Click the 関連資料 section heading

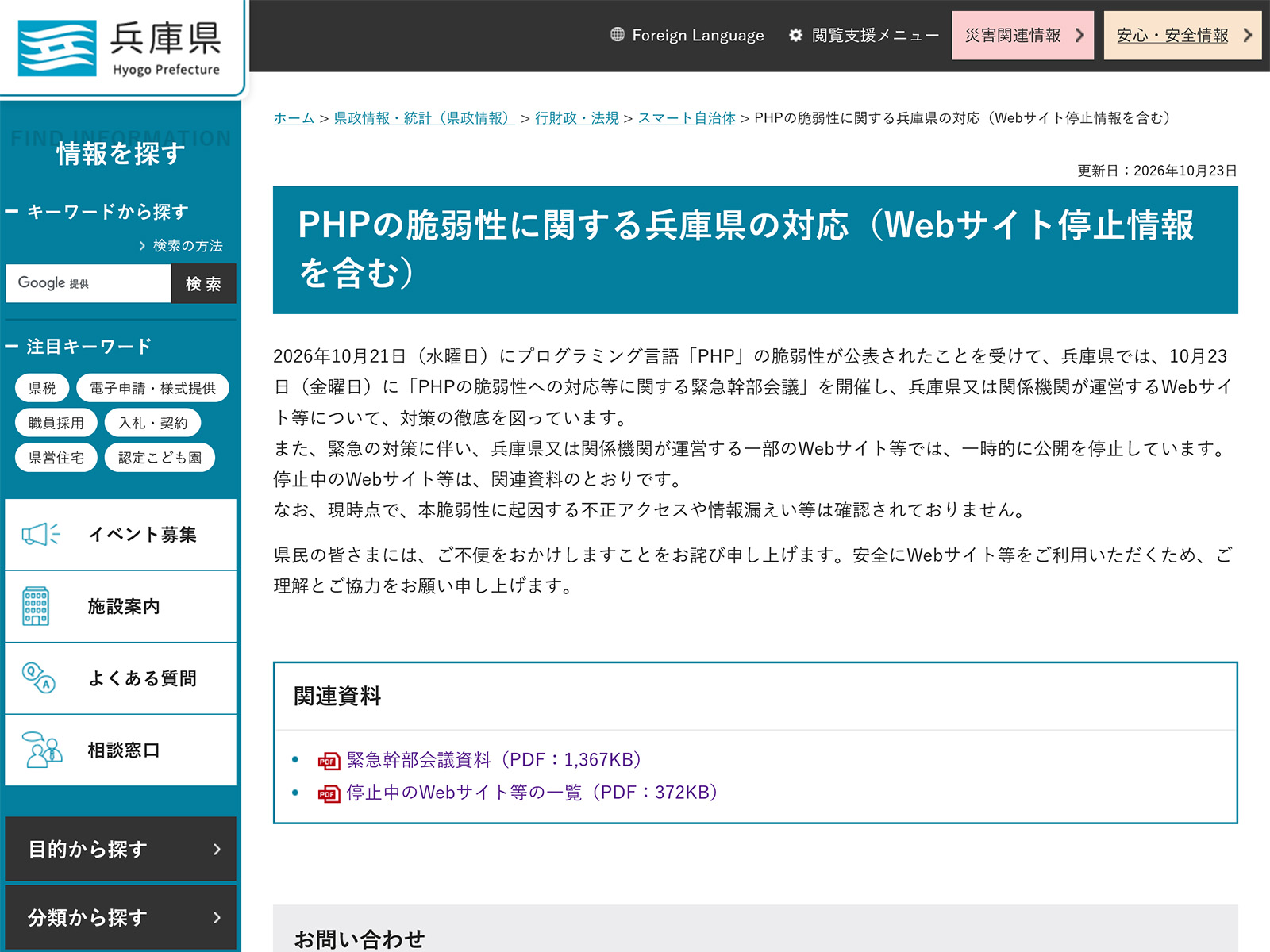337,696
